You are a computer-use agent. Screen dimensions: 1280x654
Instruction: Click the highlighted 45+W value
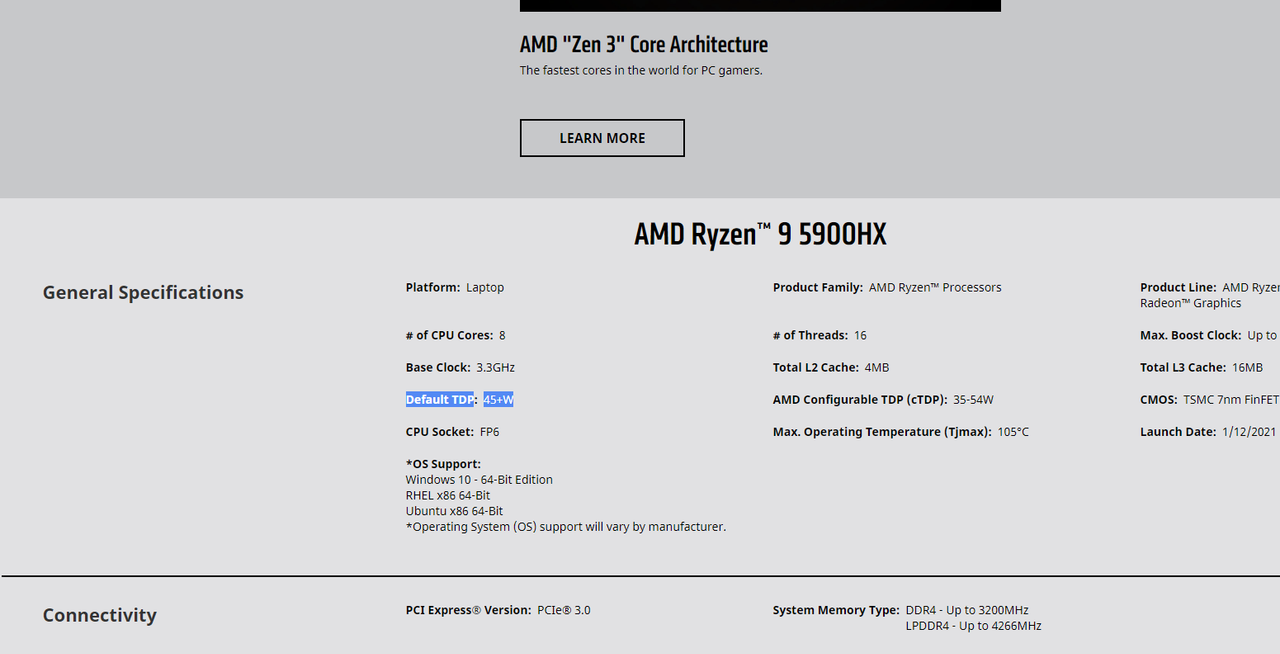coord(498,400)
